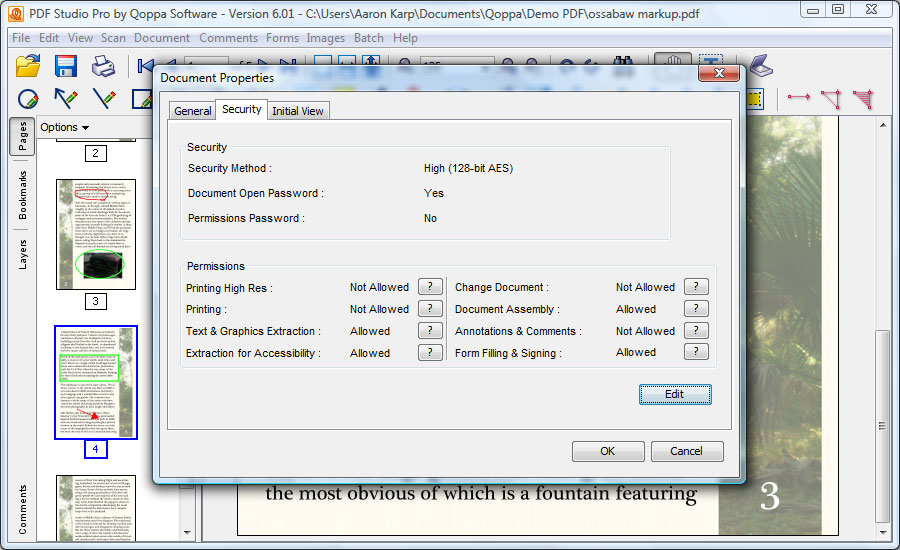The height and width of the screenshot is (550, 900).
Task: Switch to the General tab
Action: tap(192, 111)
